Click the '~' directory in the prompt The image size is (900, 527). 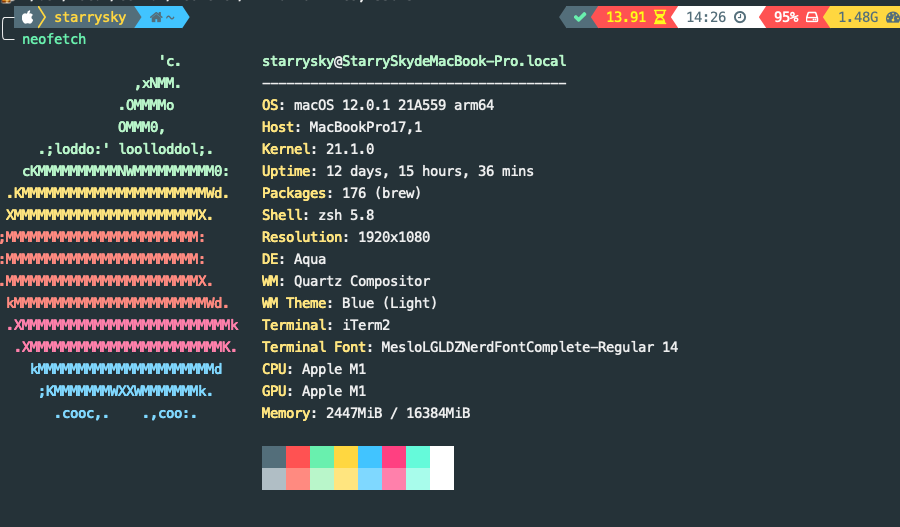[x=170, y=18]
